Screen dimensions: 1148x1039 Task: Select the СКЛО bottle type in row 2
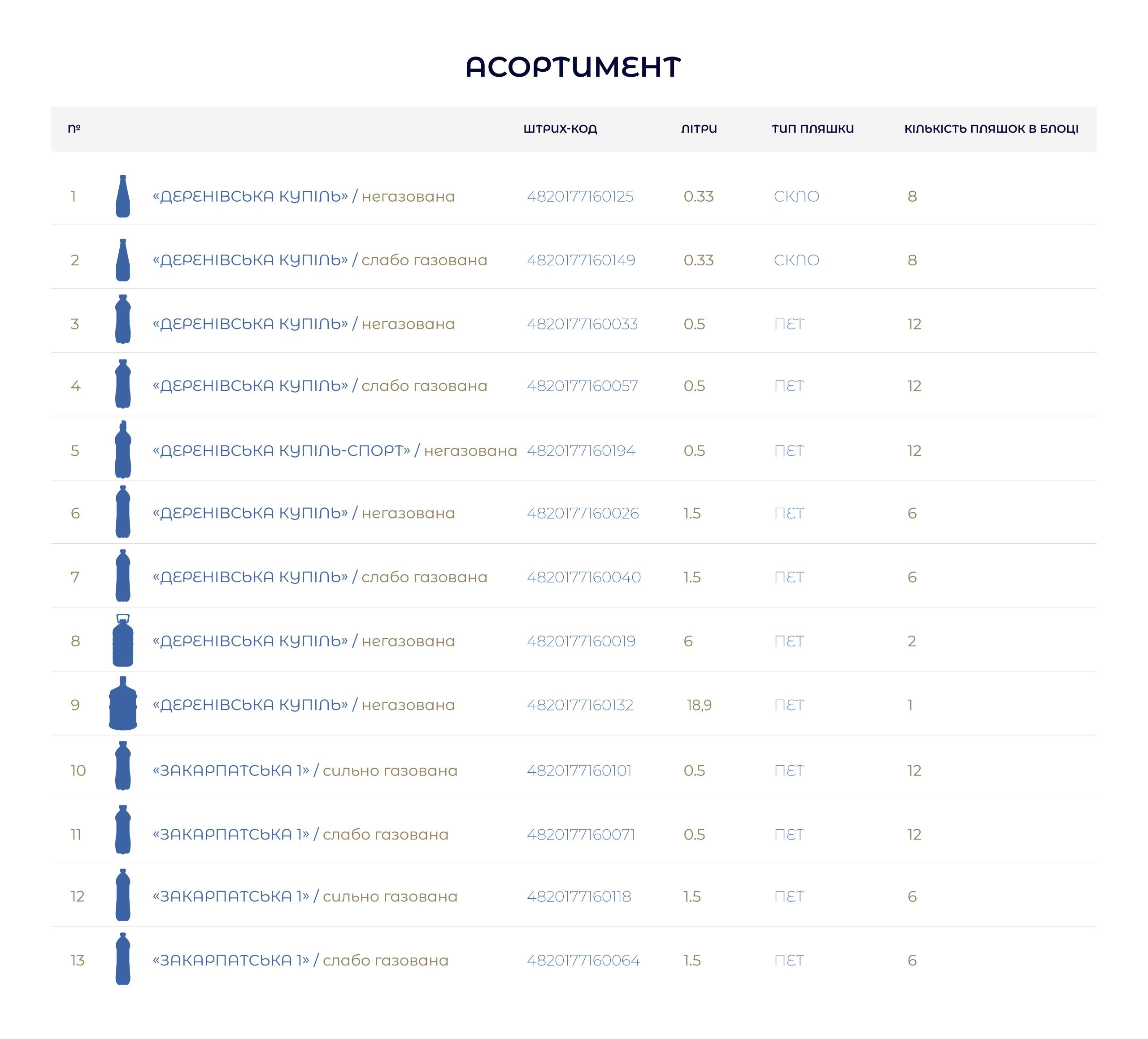point(797,260)
